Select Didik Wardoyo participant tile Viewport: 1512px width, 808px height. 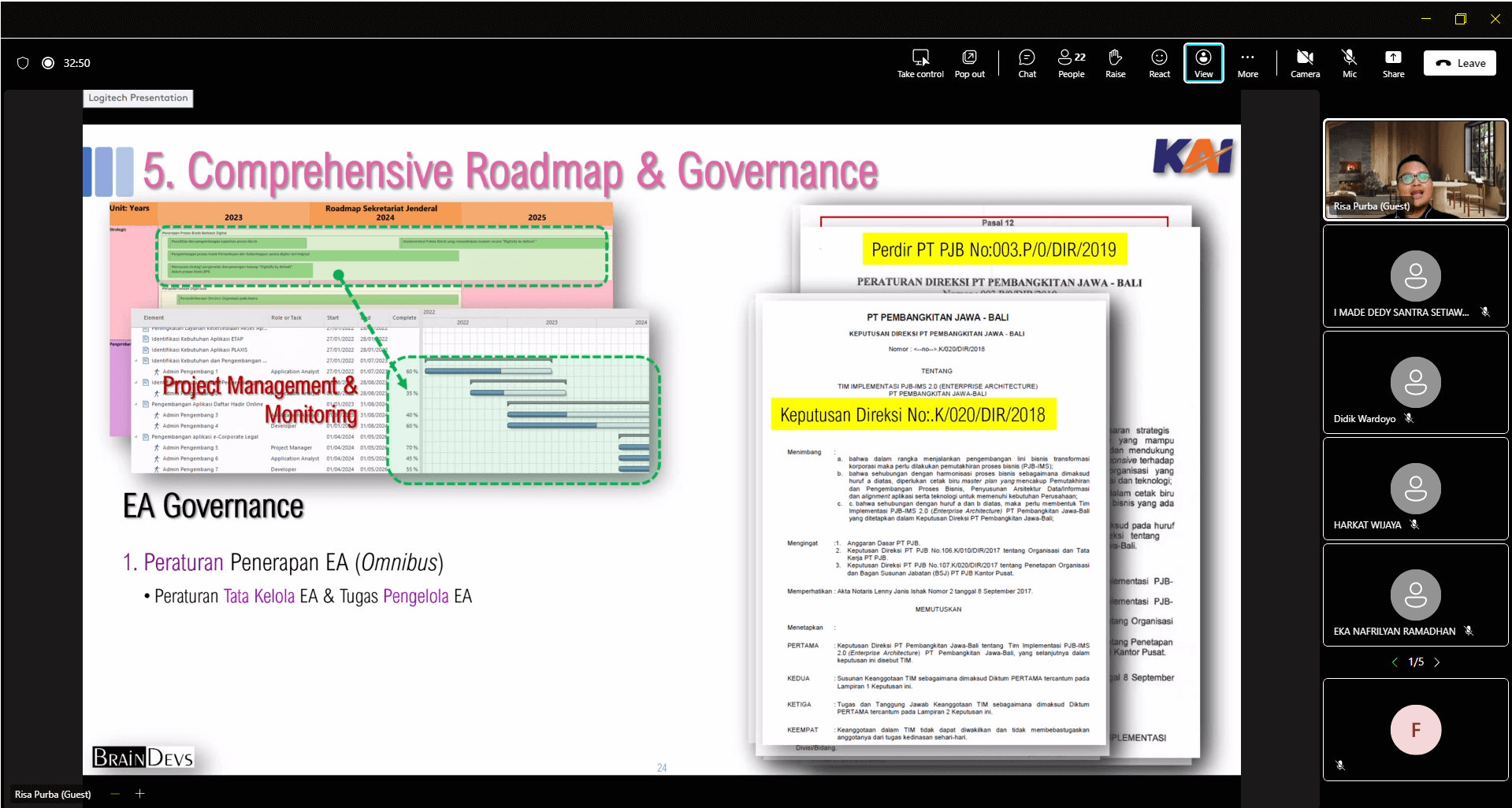point(1416,382)
